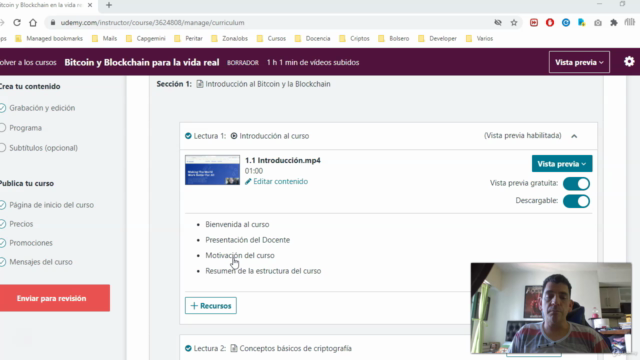640x360 pixels.
Task: Click the check icon beside Lectura 2
Action: pyautogui.click(x=188, y=348)
